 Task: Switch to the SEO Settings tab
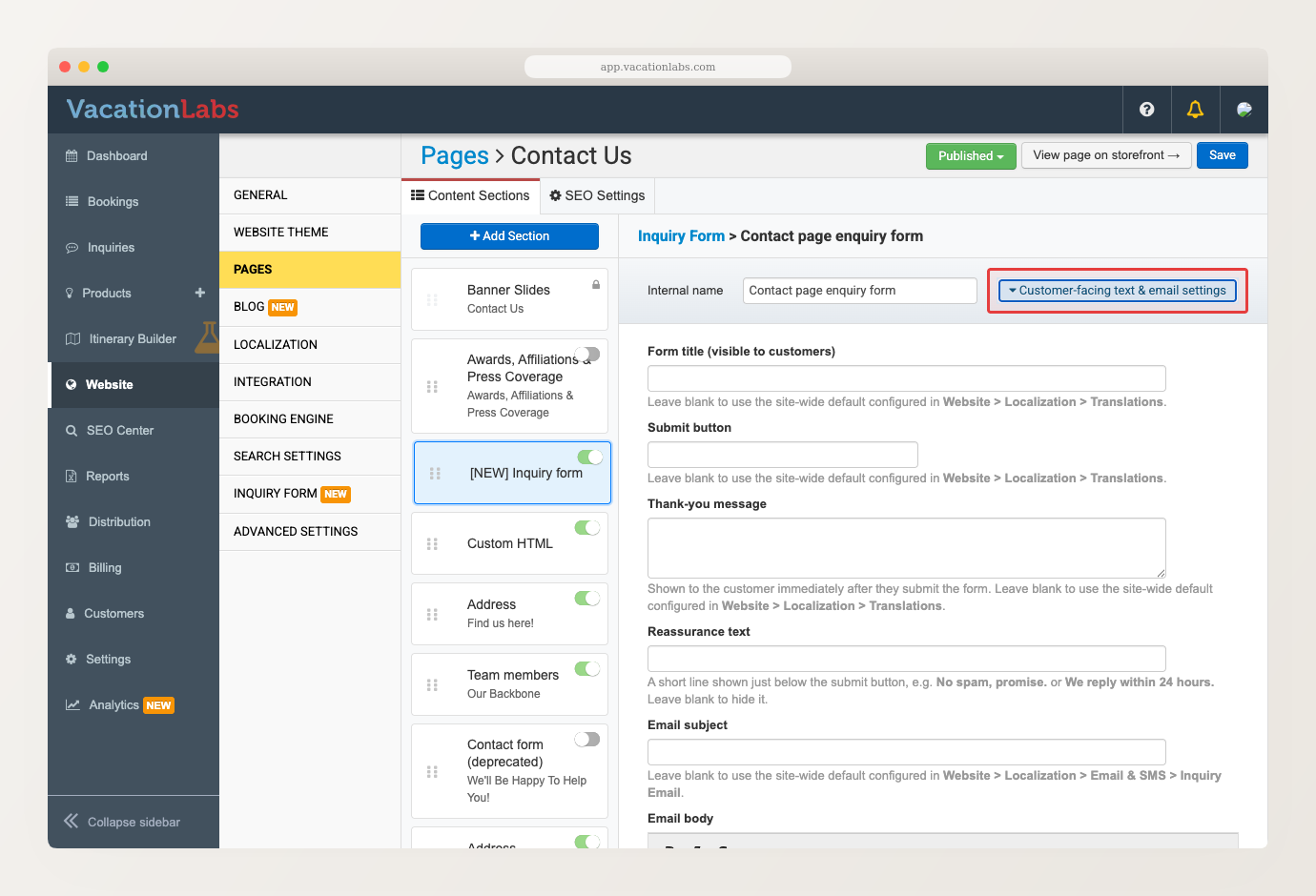[x=597, y=195]
